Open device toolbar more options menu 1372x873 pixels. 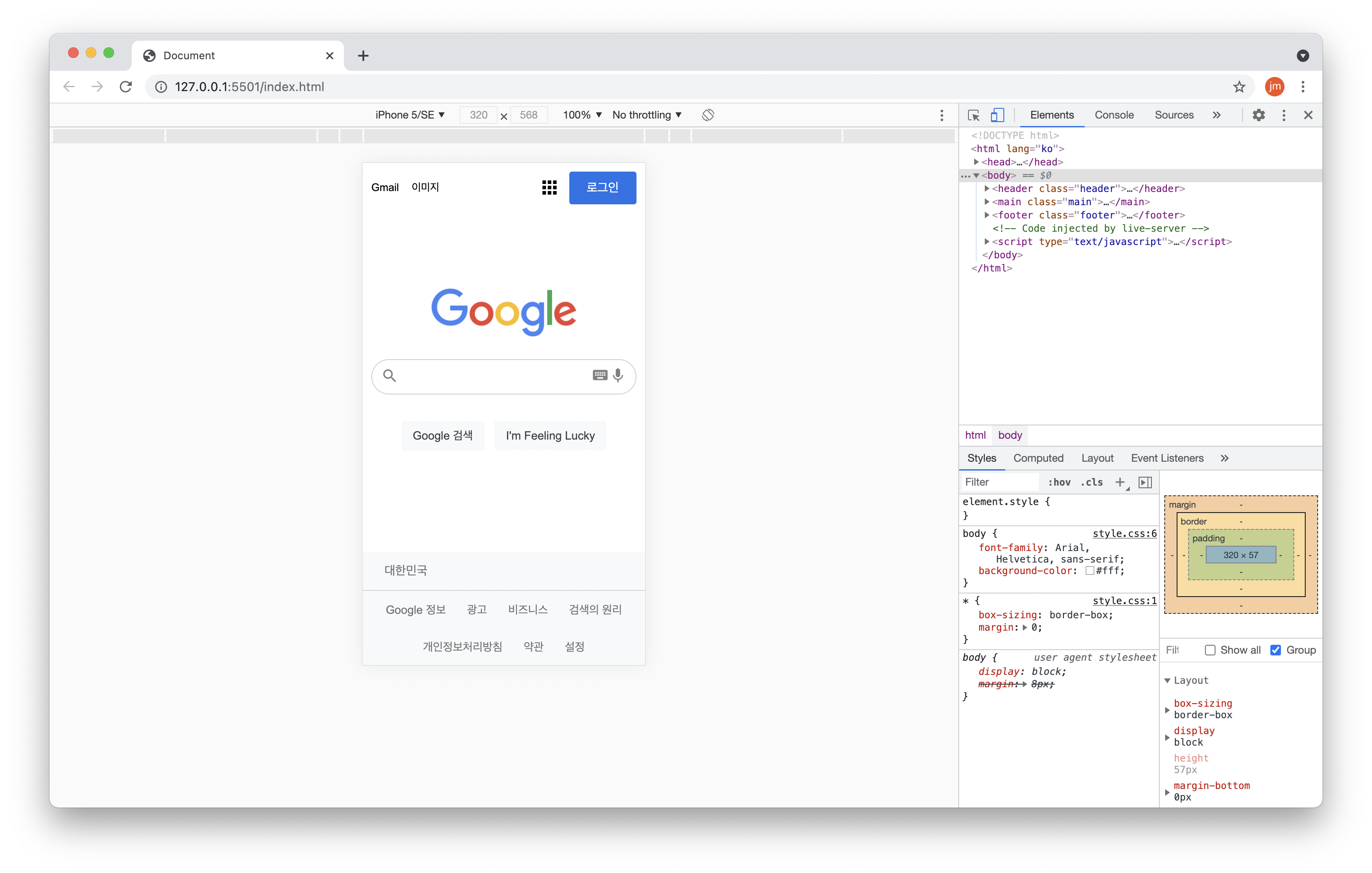point(942,115)
